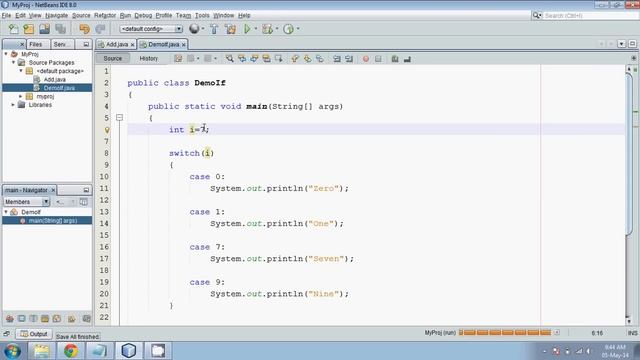Image resolution: width=640 pixels, height=360 pixels.
Task: Open the Profile Project dropdown arrow
Action: [x=298, y=29]
